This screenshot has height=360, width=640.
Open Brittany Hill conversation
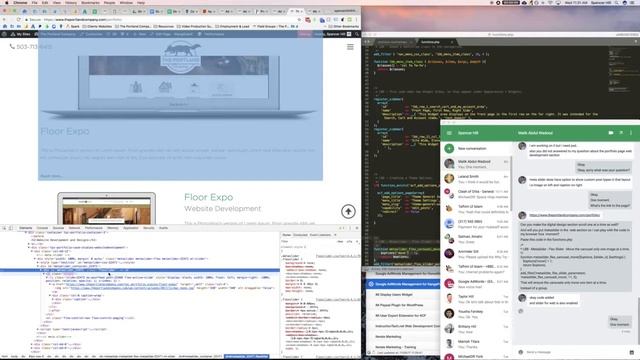point(476,329)
